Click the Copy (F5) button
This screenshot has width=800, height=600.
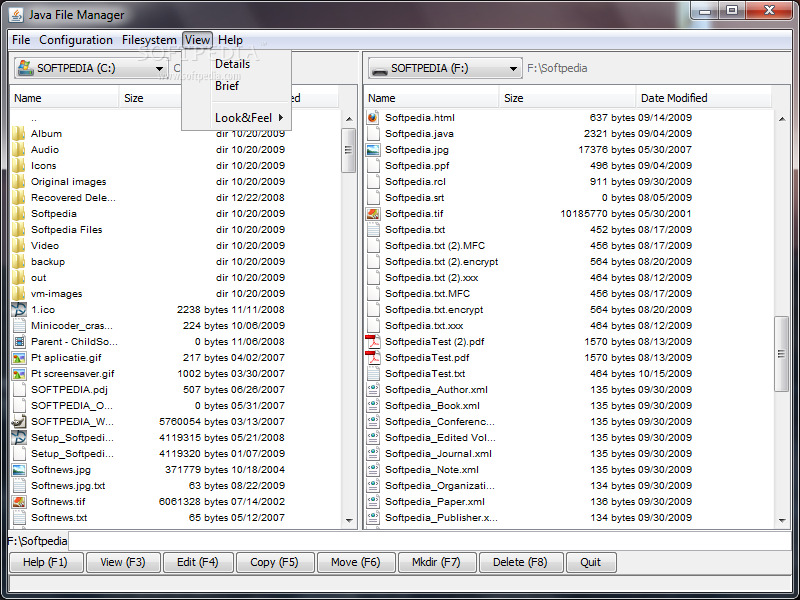tap(274, 562)
